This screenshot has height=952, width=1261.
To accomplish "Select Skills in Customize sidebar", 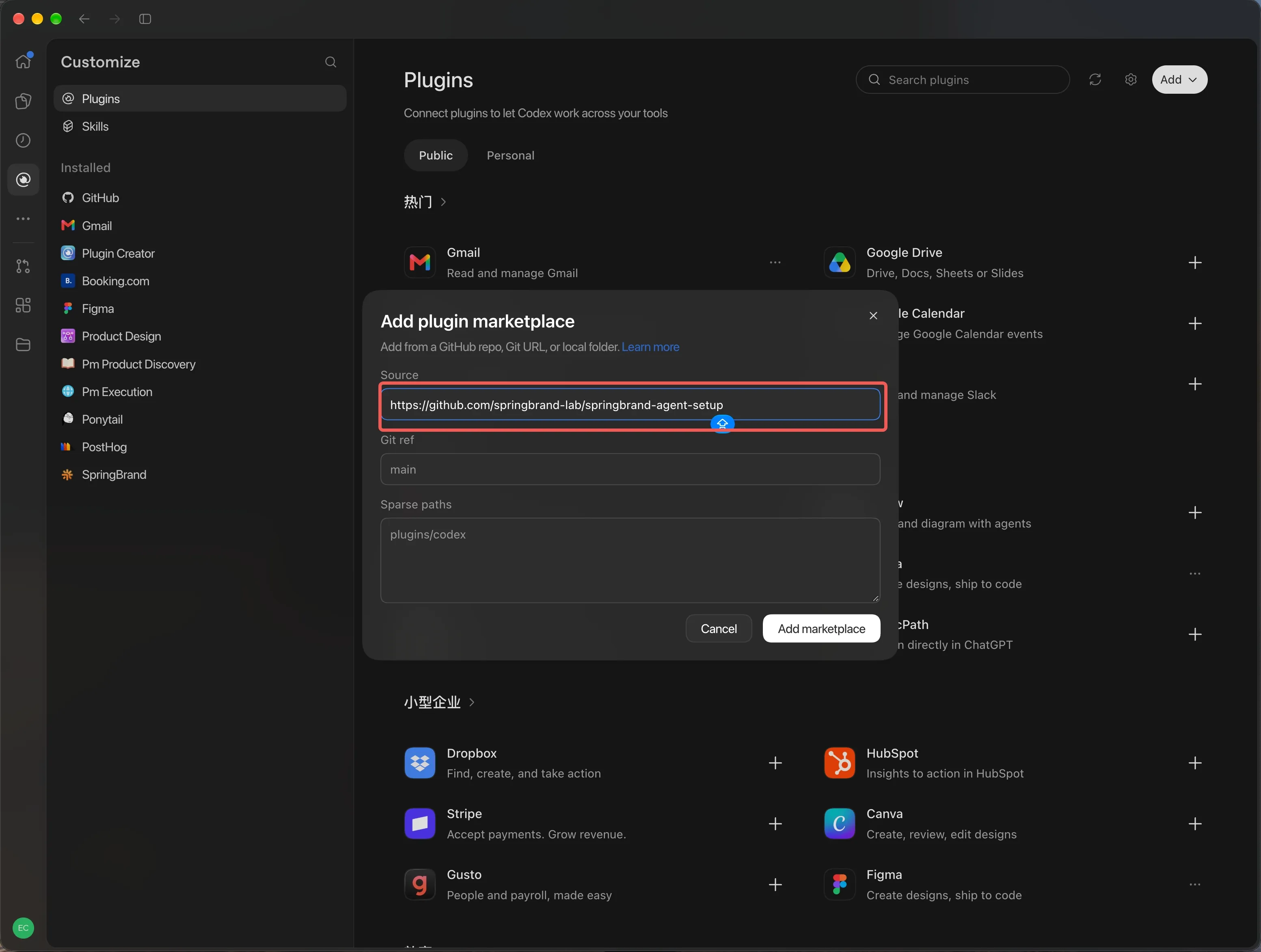I will 200,127.
